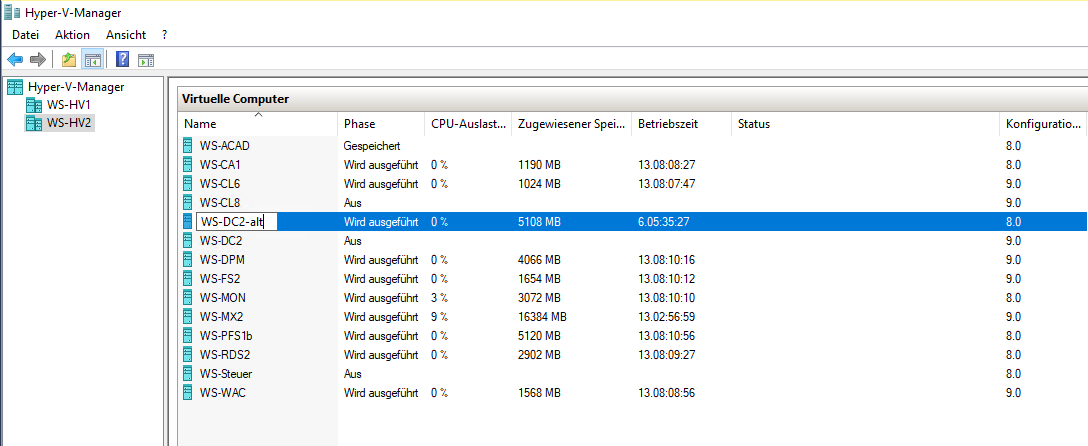
Task: Click the server icon beside WS-HV1 in tree
Action: 33,105
